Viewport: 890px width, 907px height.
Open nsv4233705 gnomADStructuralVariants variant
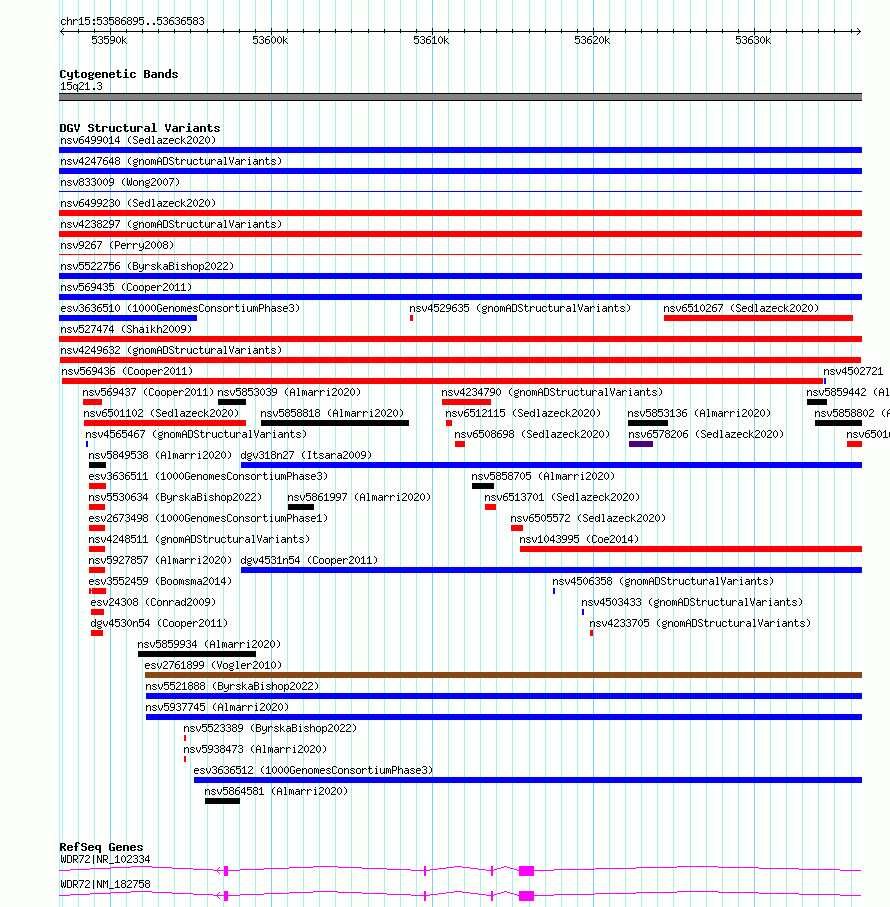point(700,623)
